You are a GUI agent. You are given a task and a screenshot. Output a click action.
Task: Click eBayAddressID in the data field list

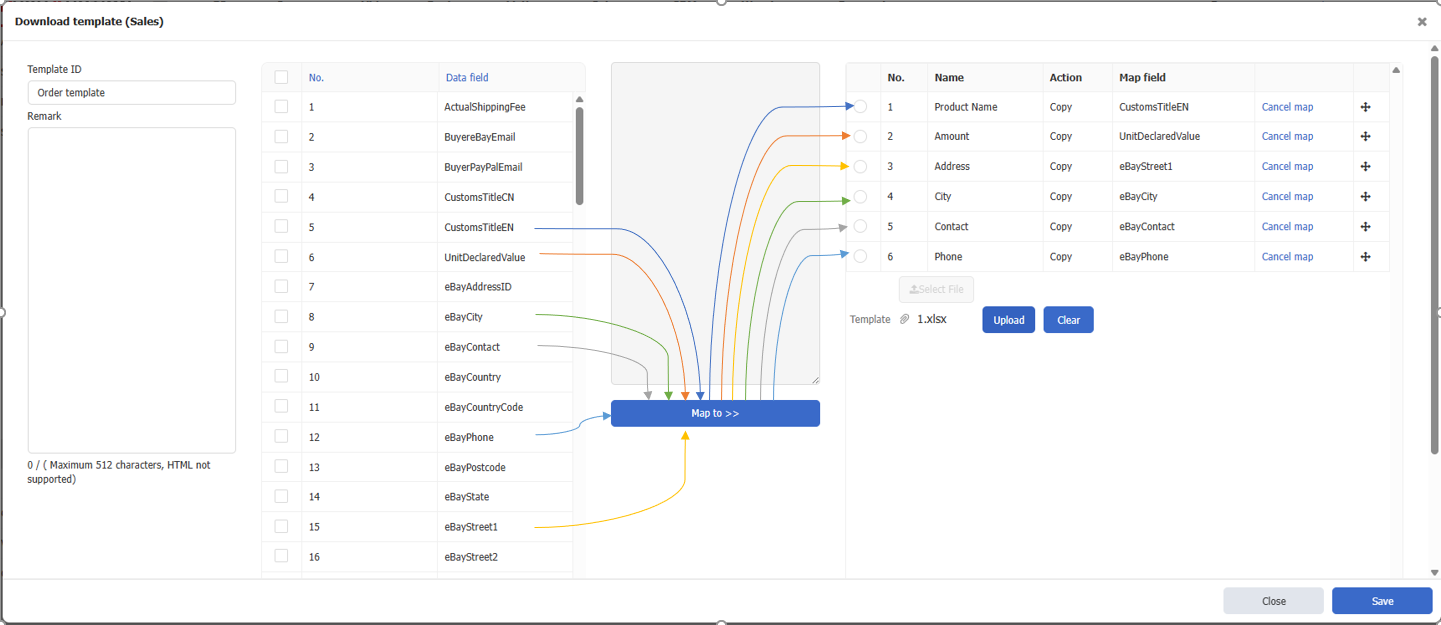click(x=479, y=287)
